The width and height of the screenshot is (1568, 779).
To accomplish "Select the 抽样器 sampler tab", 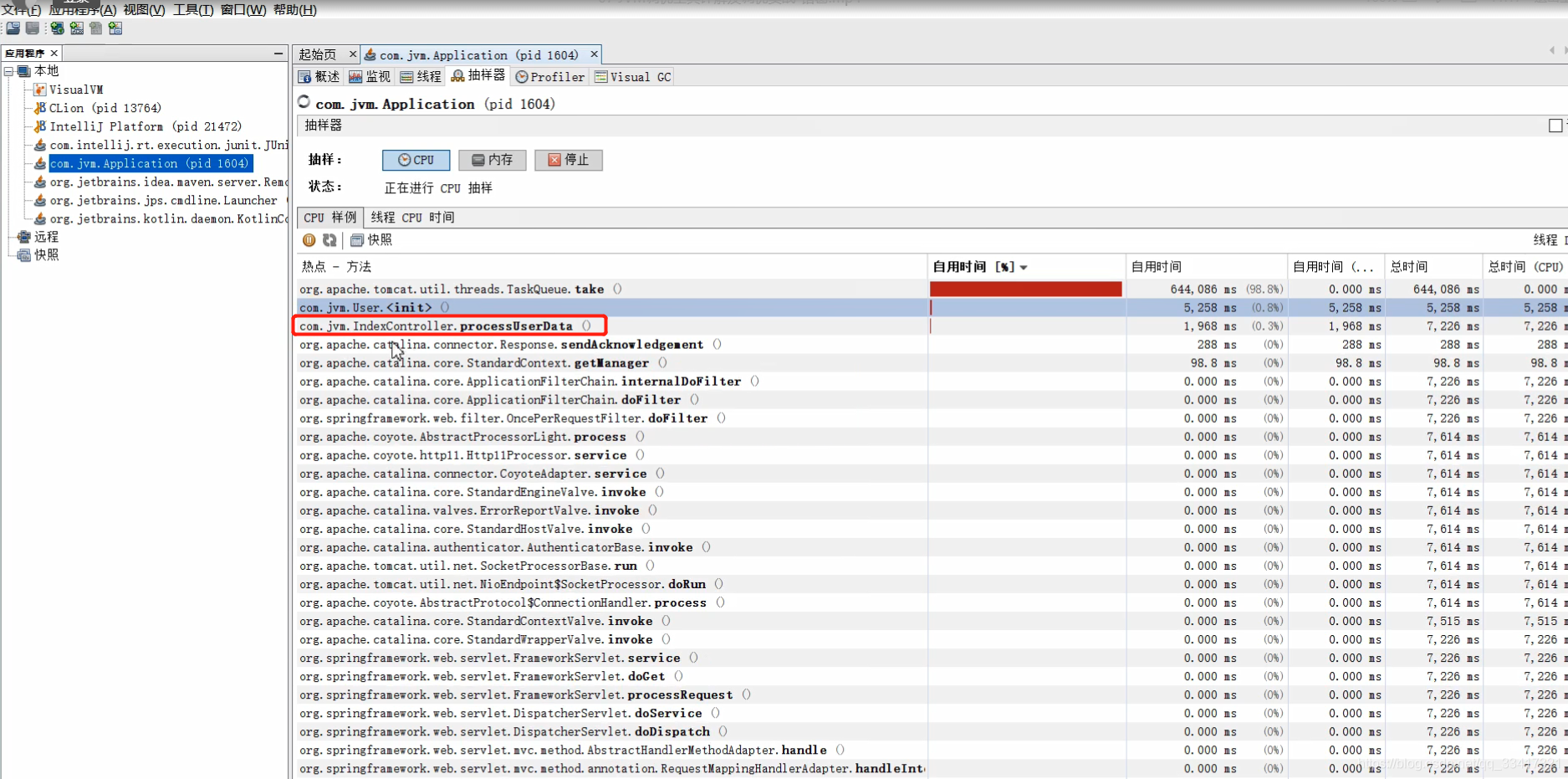I will point(478,76).
